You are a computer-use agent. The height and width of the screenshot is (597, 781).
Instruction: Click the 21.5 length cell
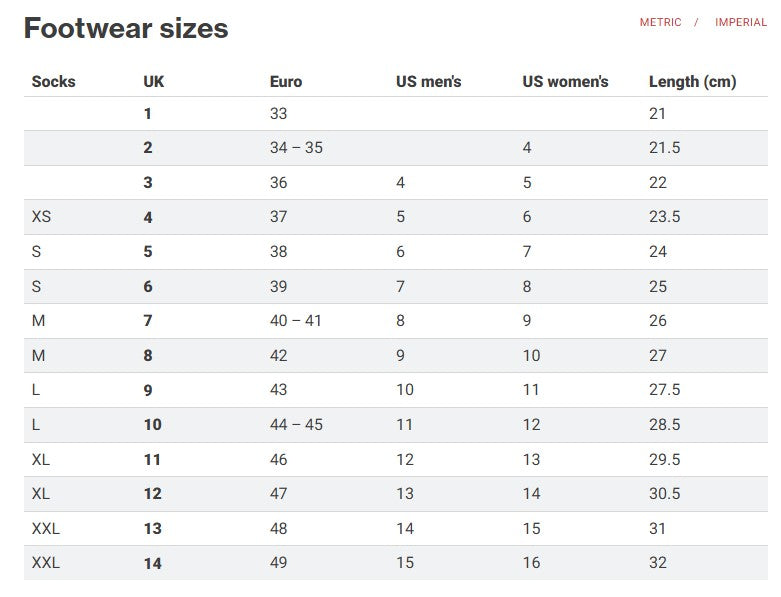pos(664,148)
